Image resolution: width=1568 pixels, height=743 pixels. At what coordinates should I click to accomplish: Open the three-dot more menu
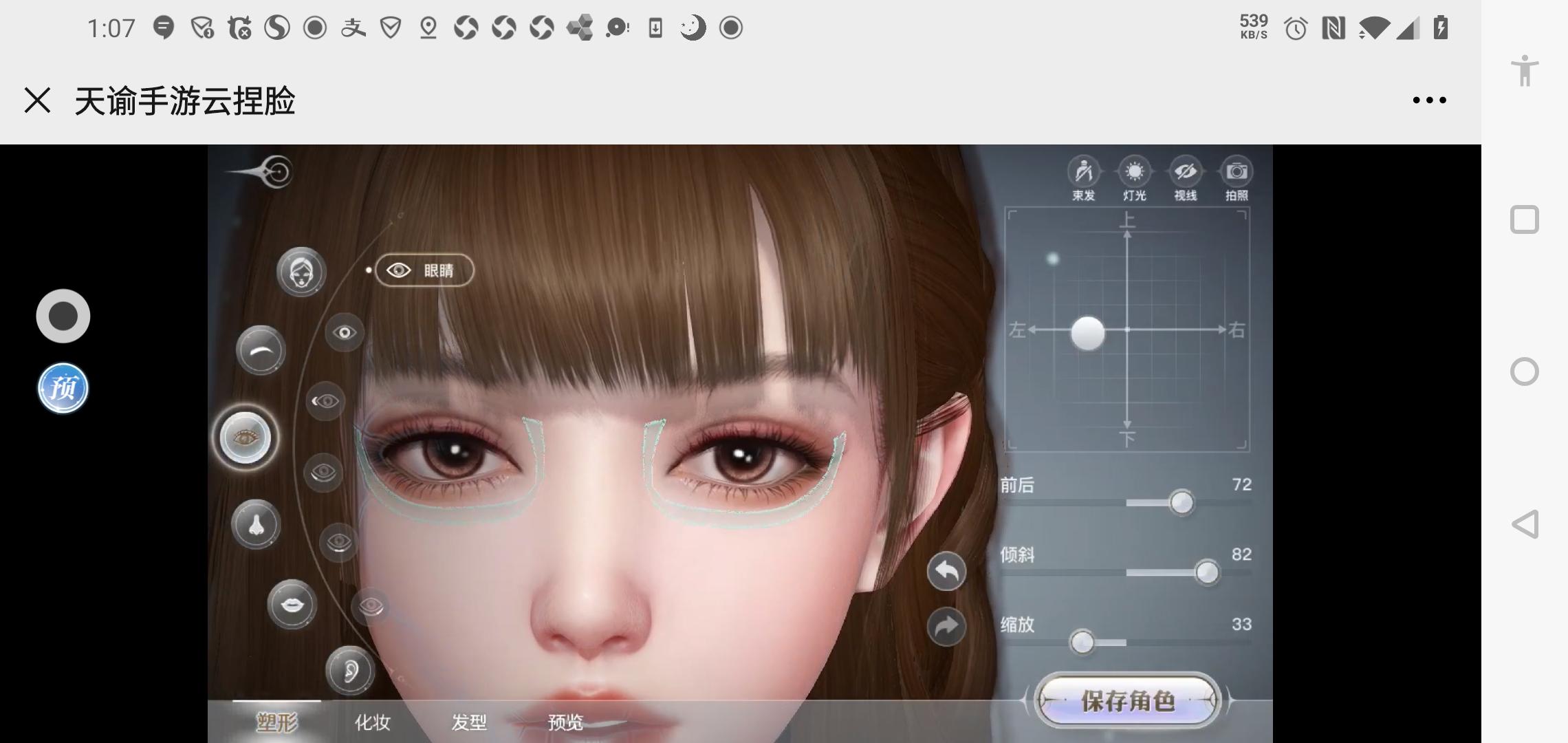(1430, 100)
